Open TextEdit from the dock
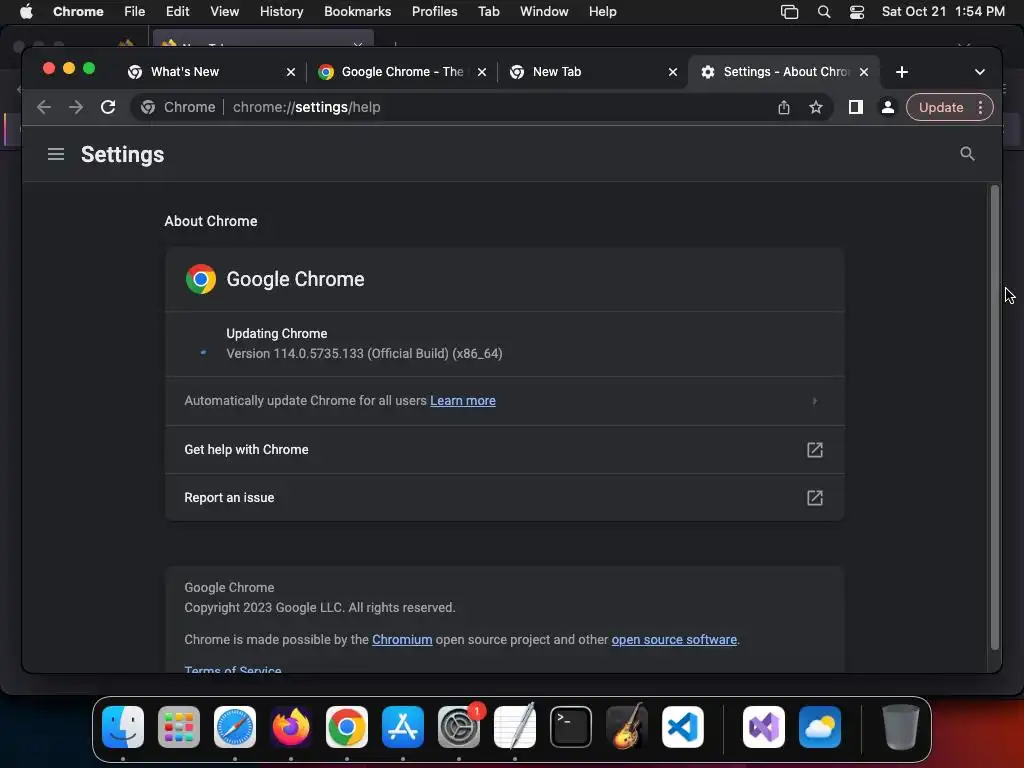The height and width of the screenshot is (768, 1024). point(515,727)
